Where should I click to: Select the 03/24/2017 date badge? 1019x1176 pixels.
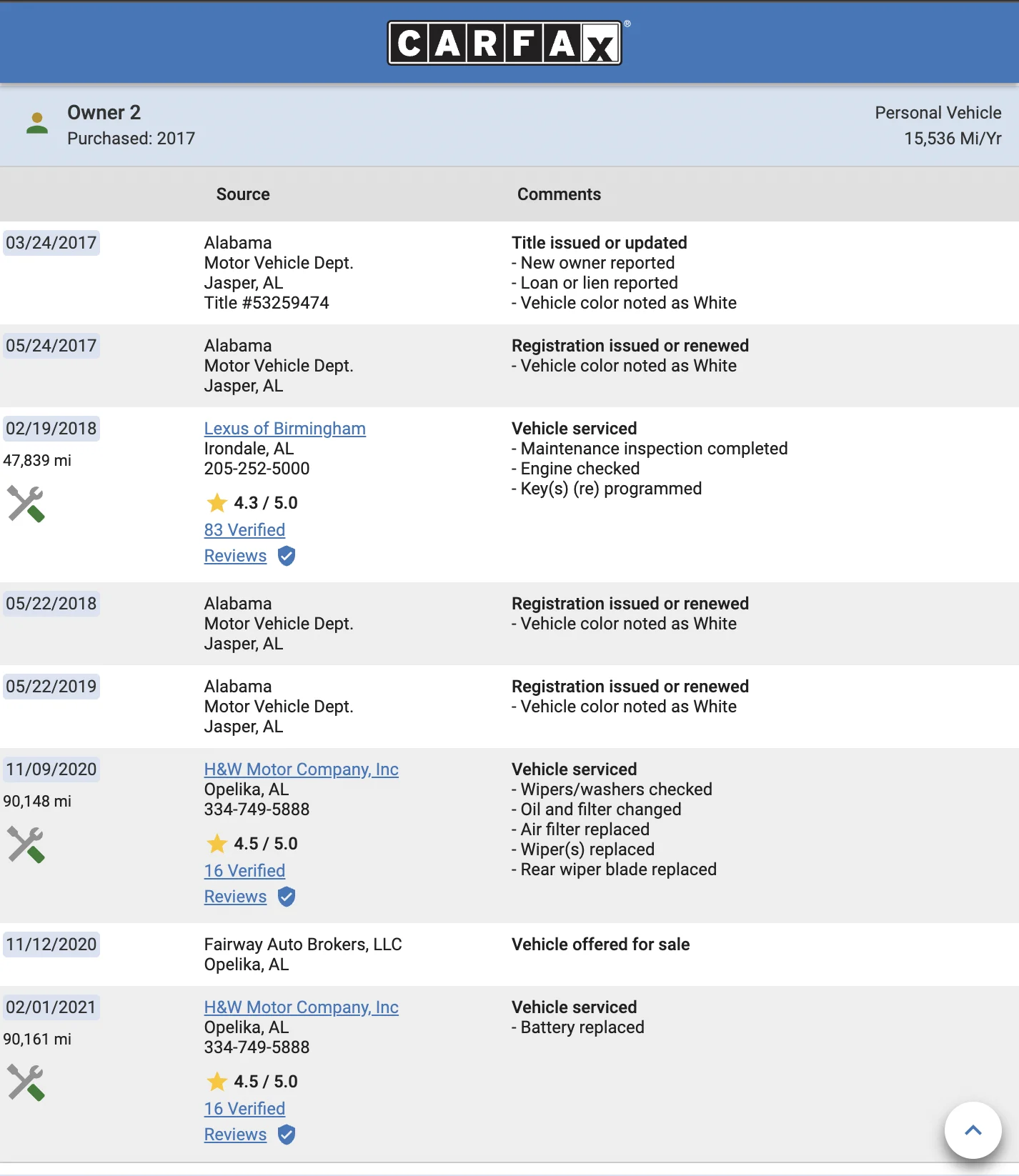51,243
